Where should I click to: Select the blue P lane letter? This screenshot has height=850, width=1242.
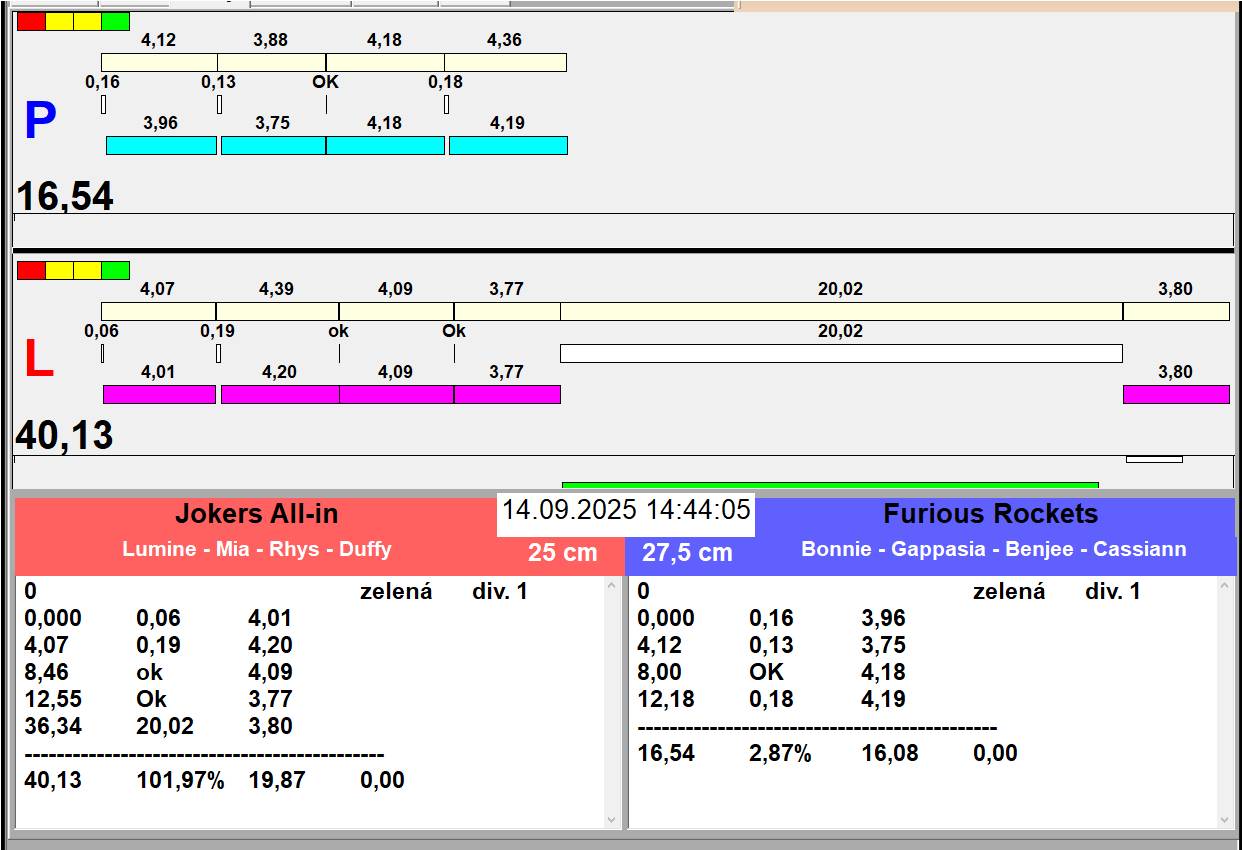coord(39,122)
